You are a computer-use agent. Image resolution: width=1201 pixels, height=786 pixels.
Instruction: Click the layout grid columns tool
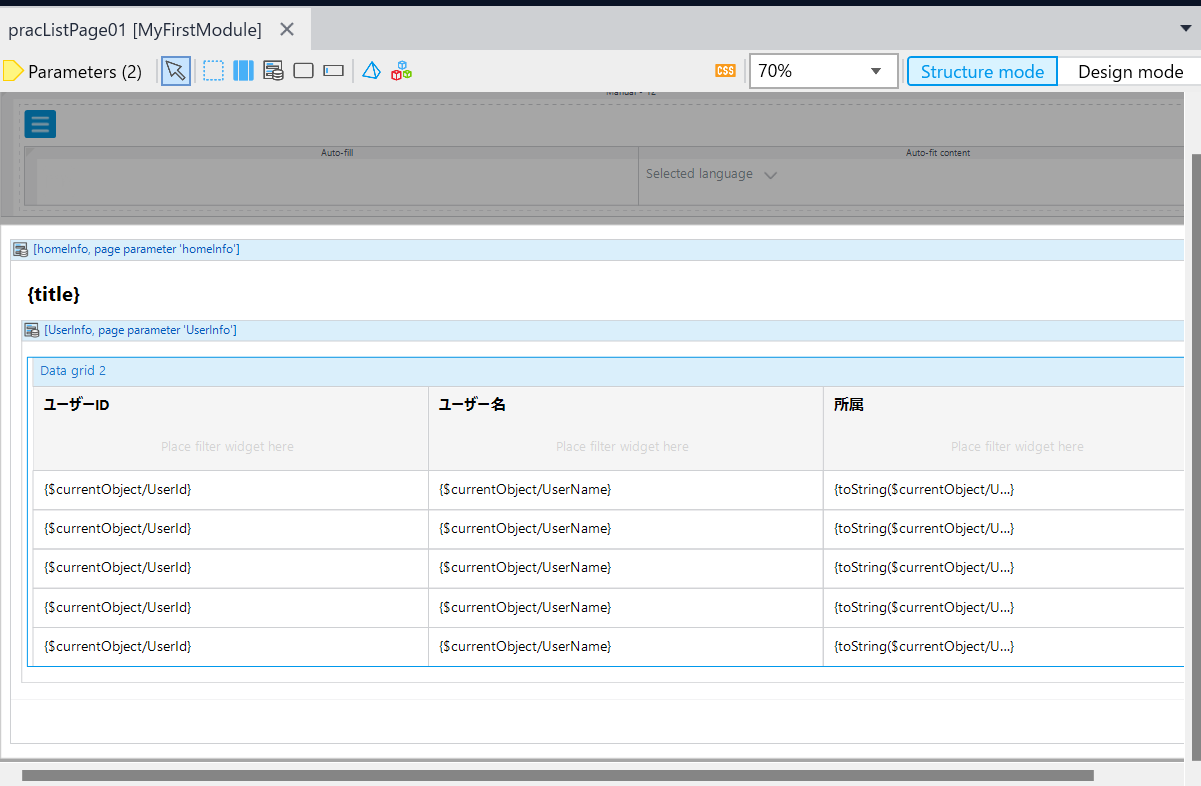[x=242, y=70]
